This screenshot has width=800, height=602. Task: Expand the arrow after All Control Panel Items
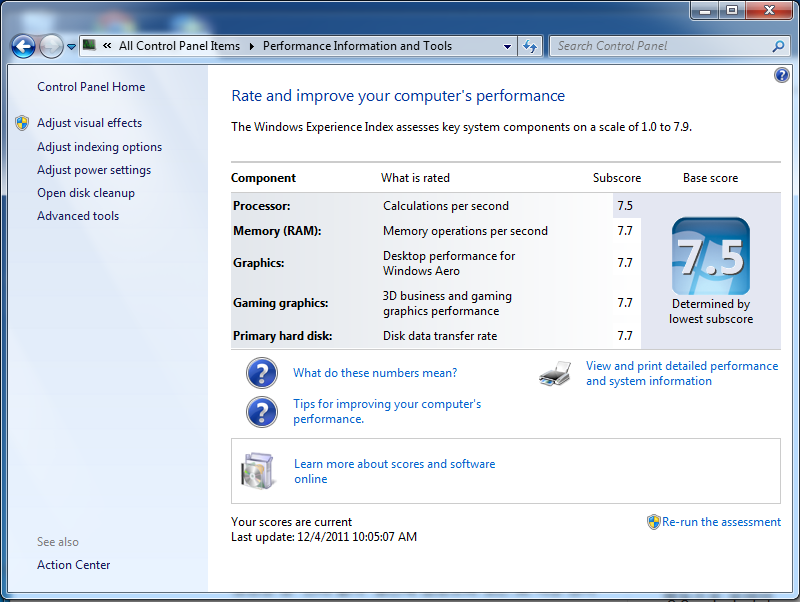click(252, 46)
